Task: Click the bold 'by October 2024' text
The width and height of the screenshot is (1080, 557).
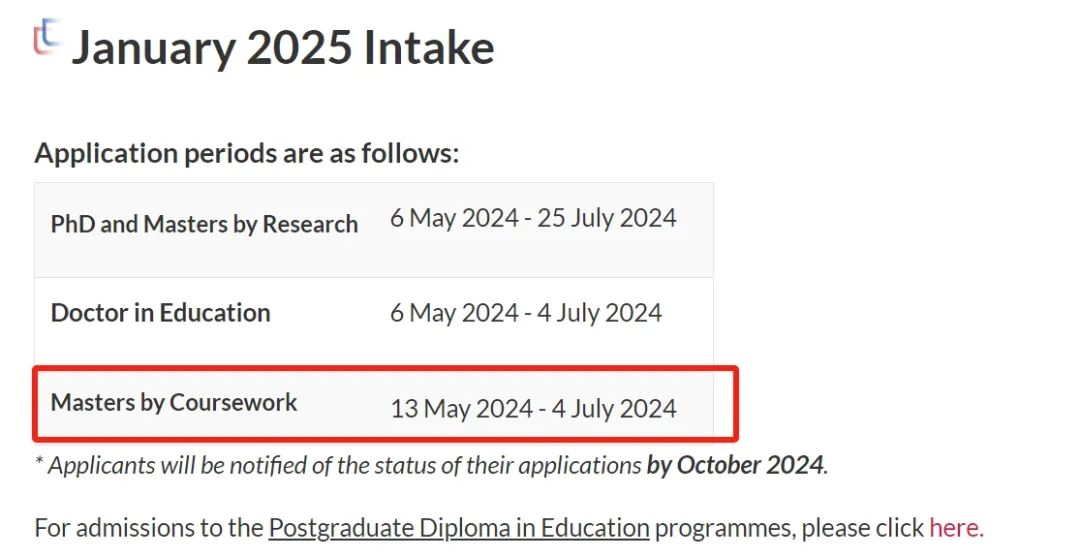Action: pyautogui.click(x=734, y=465)
